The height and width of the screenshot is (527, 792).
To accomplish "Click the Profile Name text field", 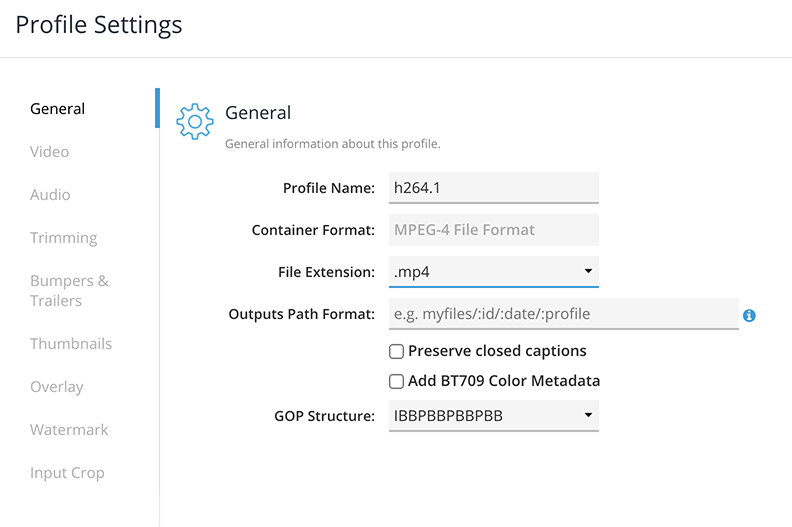I will [493, 188].
